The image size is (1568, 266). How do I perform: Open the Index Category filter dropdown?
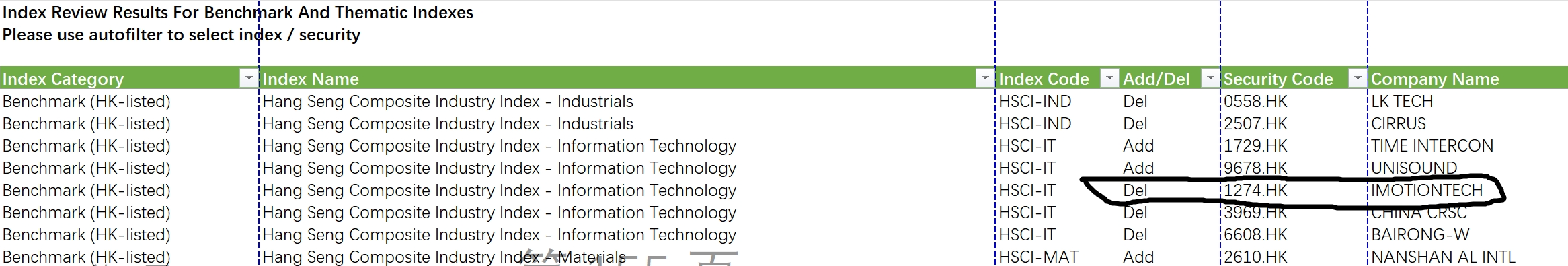click(249, 79)
